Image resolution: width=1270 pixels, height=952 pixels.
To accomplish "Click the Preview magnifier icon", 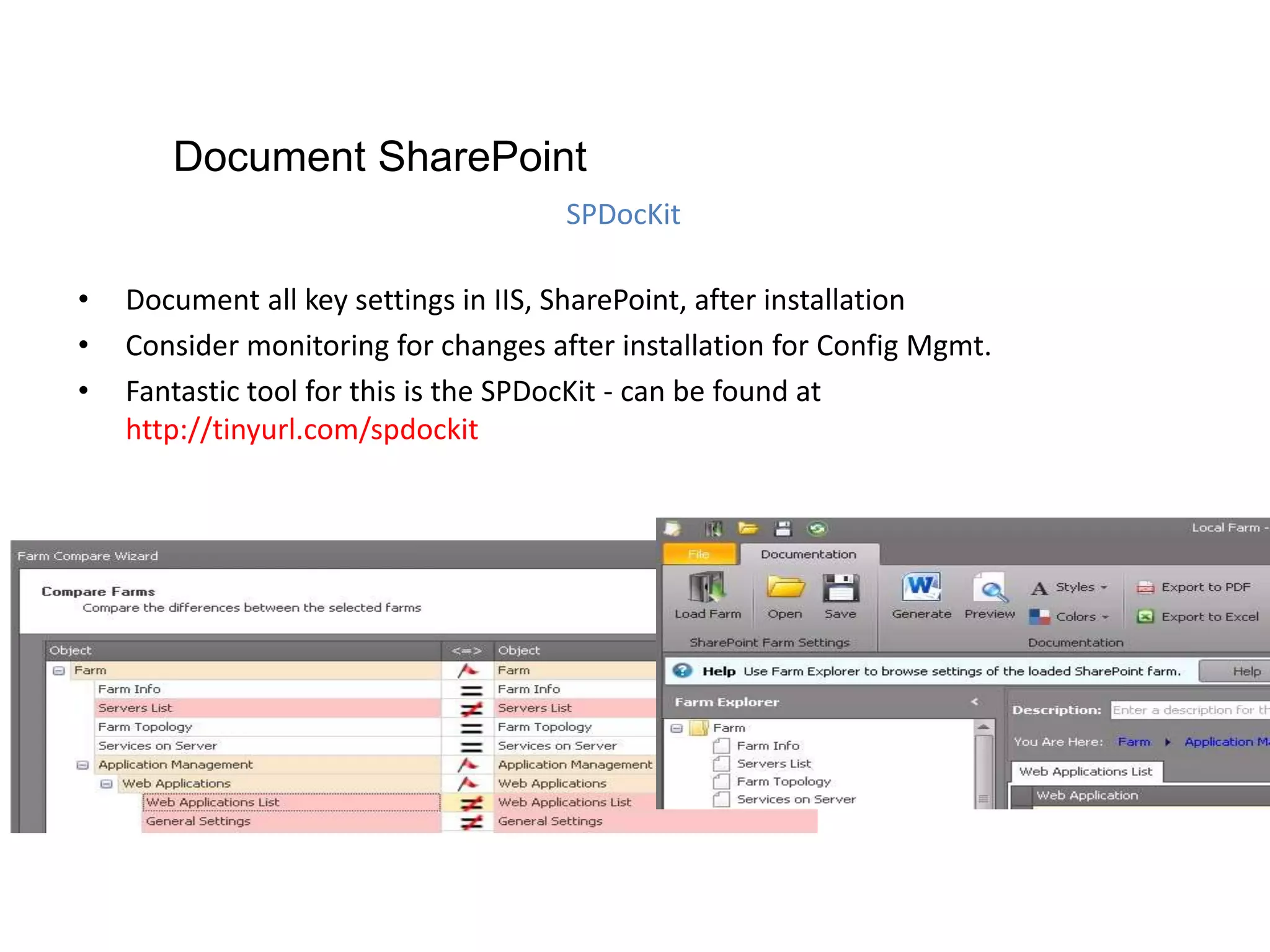I will coord(990,588).
